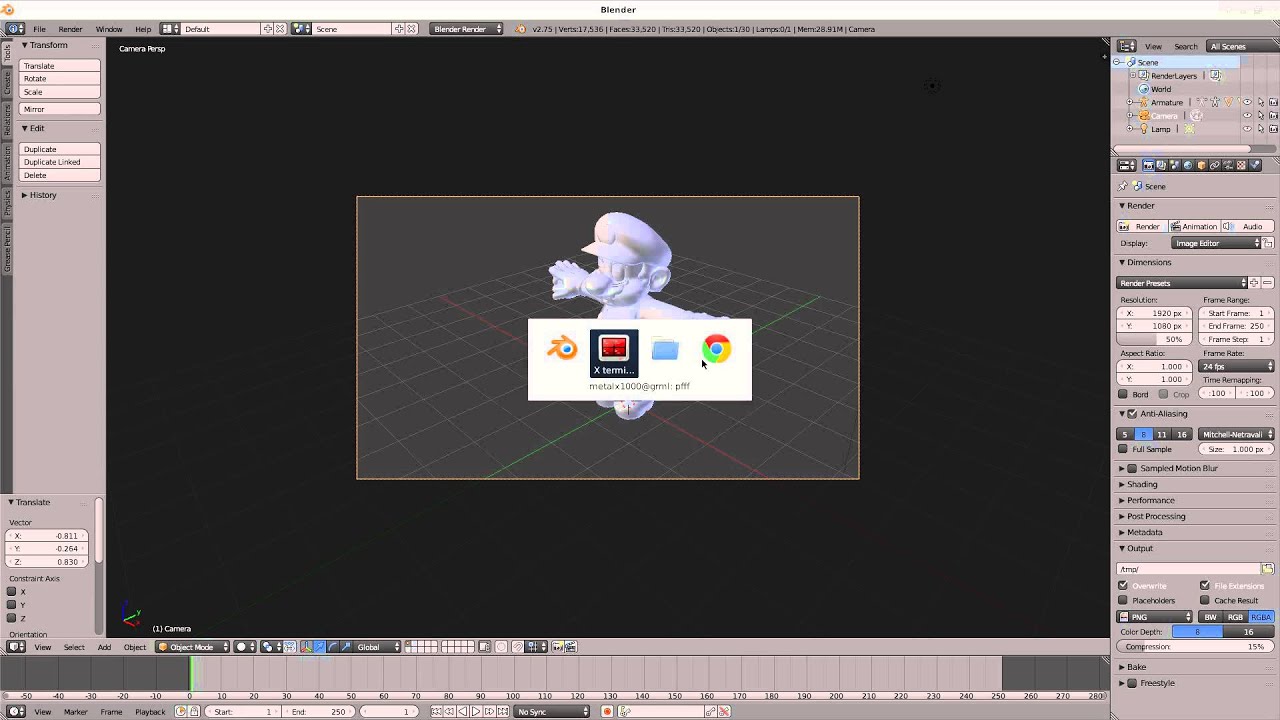Click the record auto-keyframe red button

(607, 711)
